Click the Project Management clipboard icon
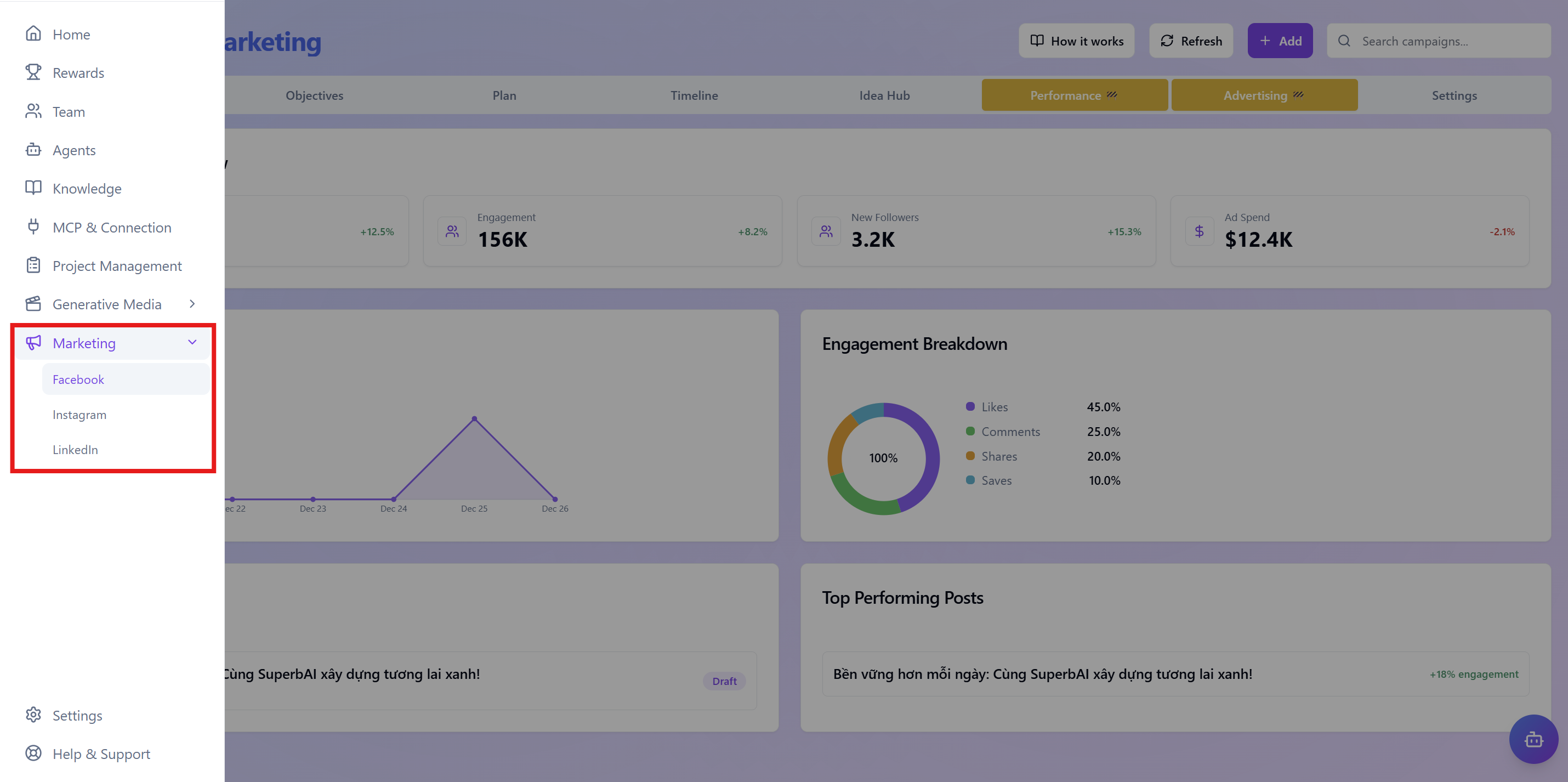 point(34,265)
